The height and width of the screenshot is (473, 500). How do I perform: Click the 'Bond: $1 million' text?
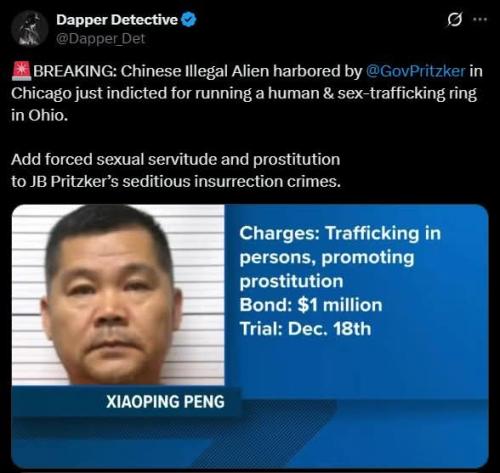tap(311, 305)
